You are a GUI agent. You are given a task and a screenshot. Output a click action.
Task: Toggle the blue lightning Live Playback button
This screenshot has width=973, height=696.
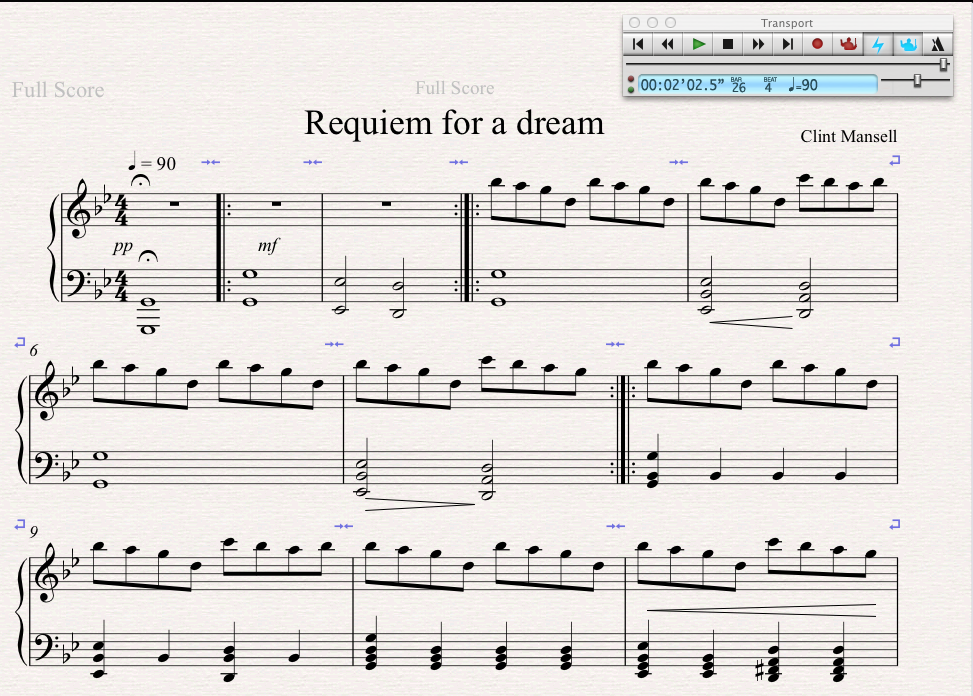tap(878, 44)
